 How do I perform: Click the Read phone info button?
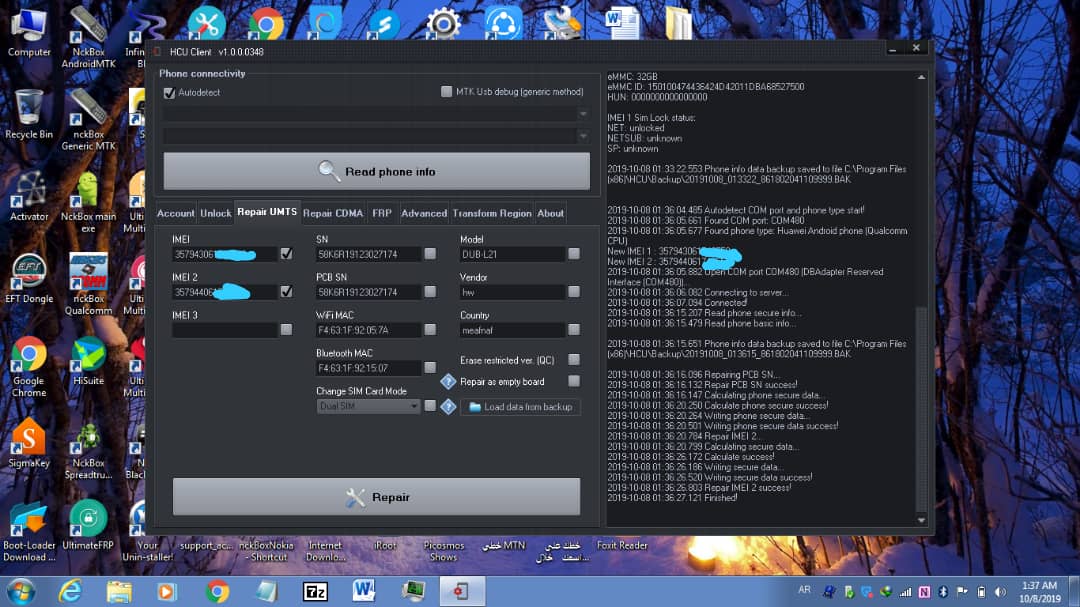point(377,172)
